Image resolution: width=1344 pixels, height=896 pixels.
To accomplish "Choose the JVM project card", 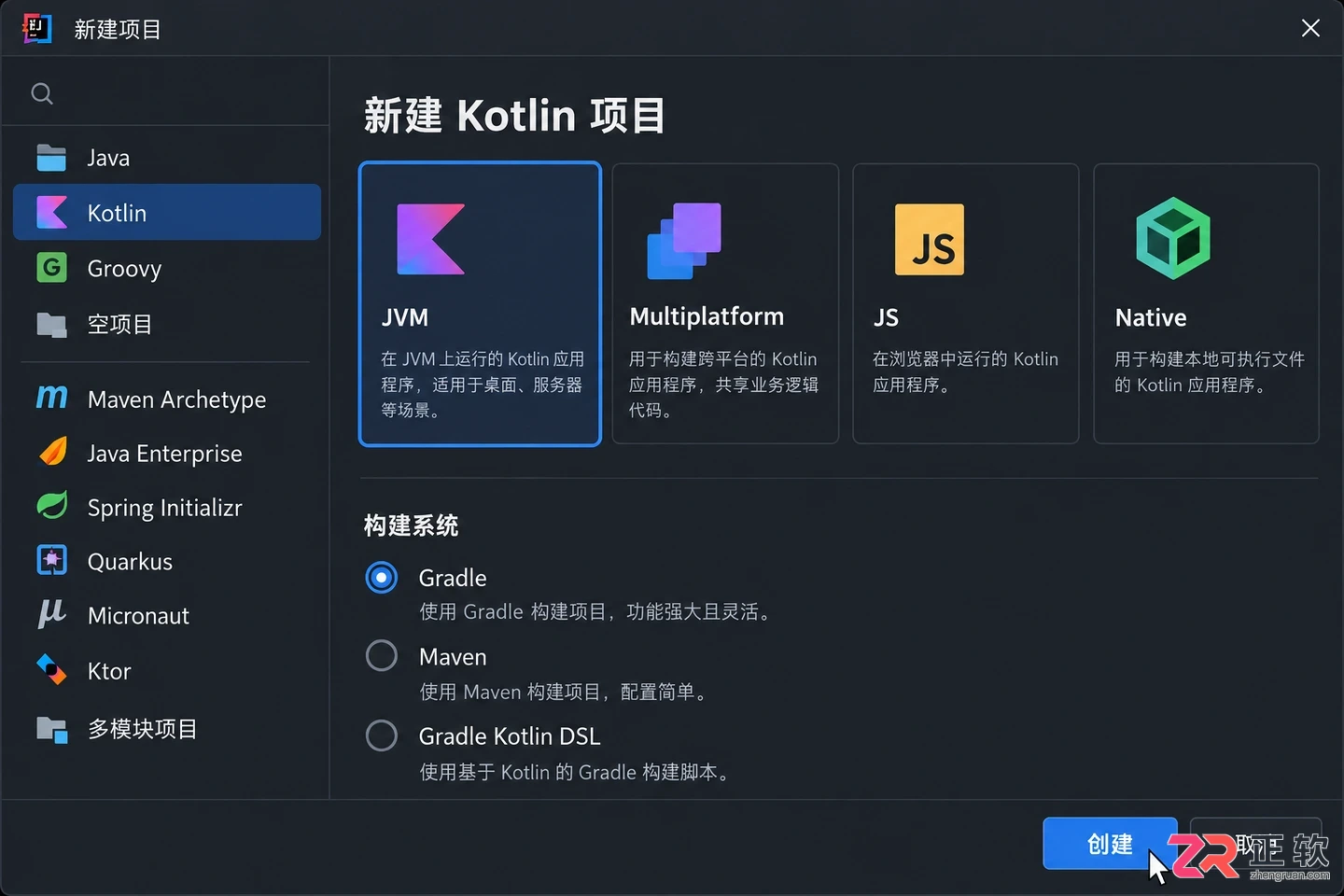I will pos(480,303).
